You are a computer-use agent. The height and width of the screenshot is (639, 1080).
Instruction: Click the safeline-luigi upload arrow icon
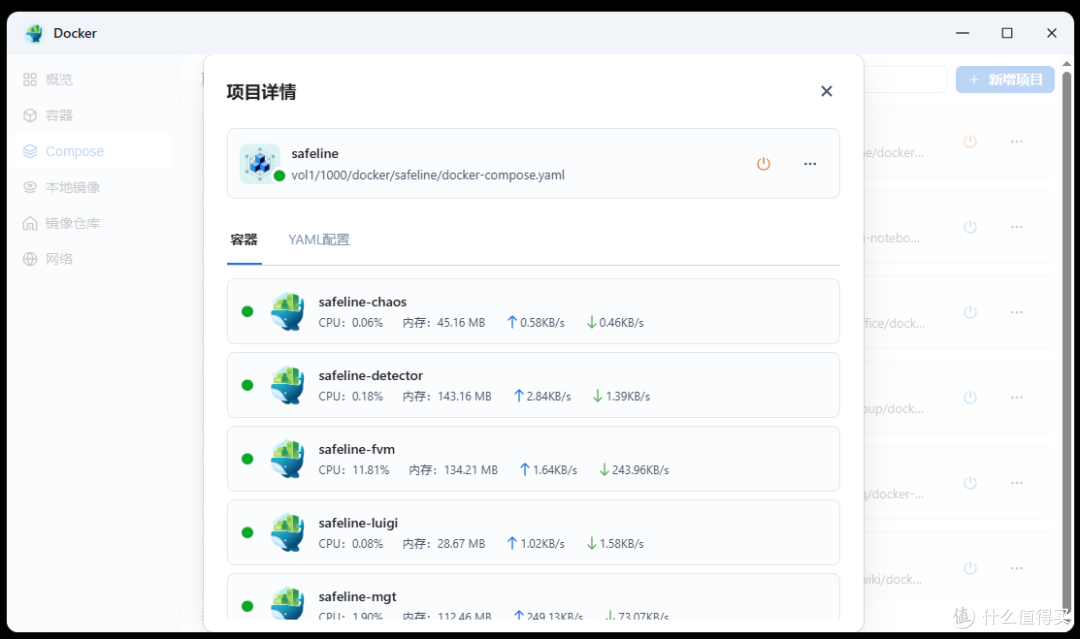[x=512, y=543]
